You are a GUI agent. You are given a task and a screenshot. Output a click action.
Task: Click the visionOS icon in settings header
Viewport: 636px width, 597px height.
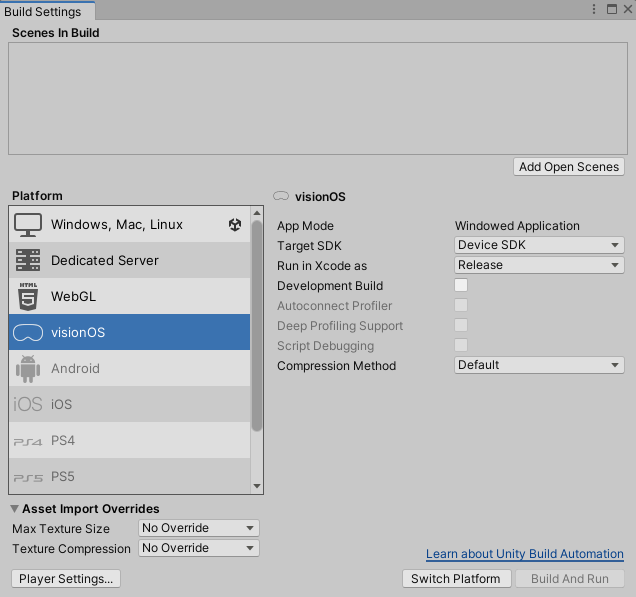pyautogui.click(x=281, y=196)
